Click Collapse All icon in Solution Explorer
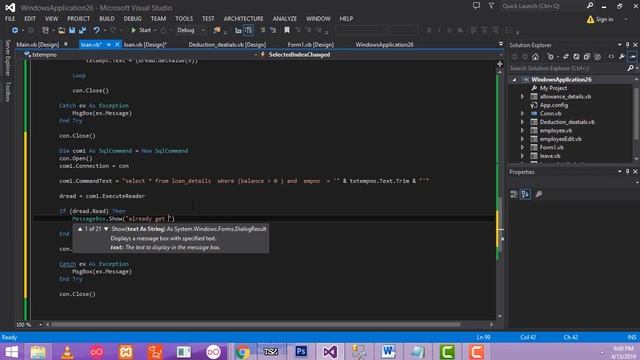 click(x=587, y=57)
